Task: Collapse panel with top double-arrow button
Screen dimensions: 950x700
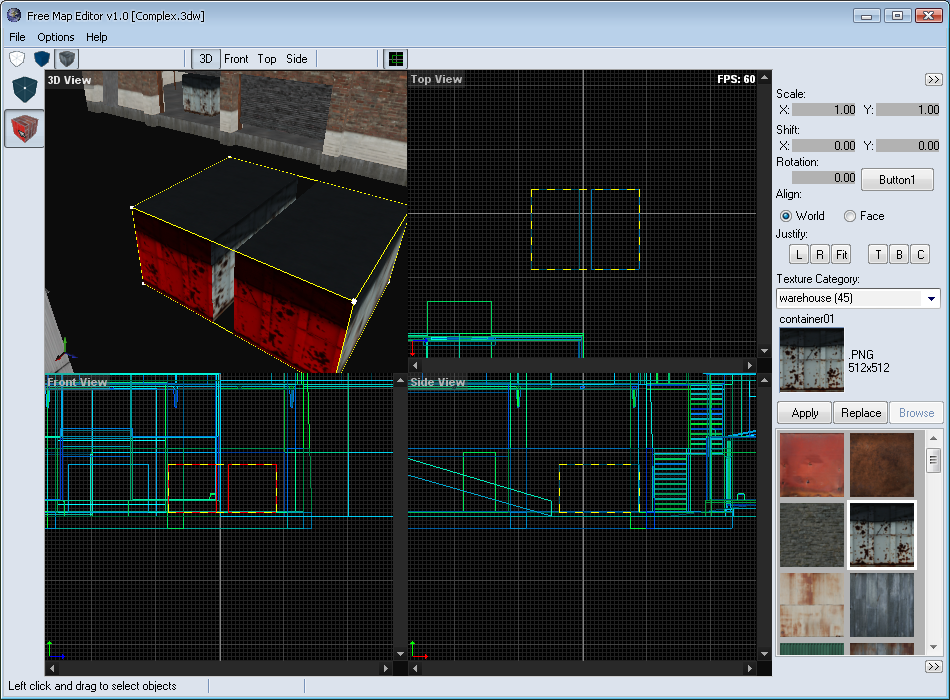Action: [x=934, y=79]
